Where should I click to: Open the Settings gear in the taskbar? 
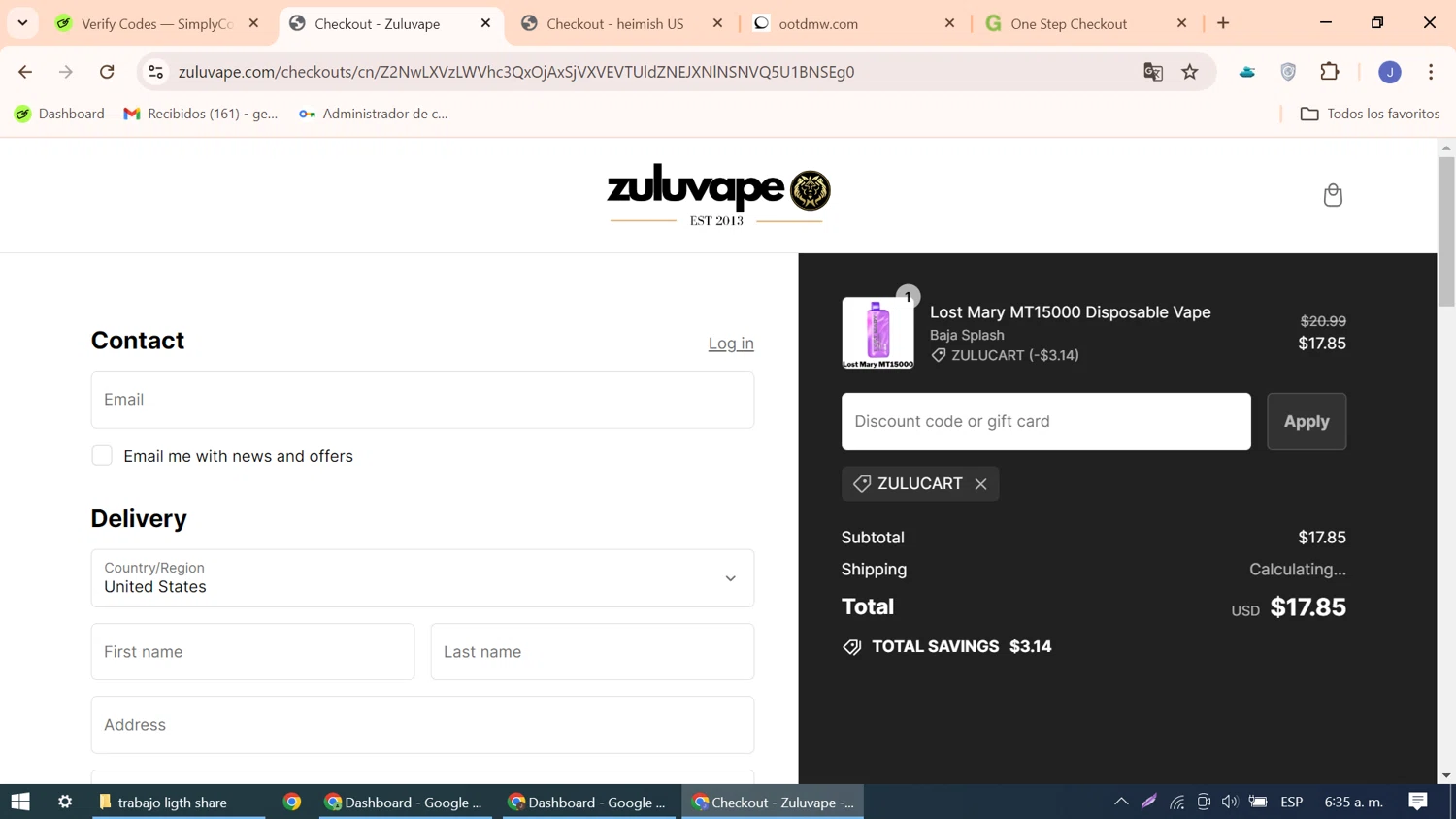(x=65, y=803)
